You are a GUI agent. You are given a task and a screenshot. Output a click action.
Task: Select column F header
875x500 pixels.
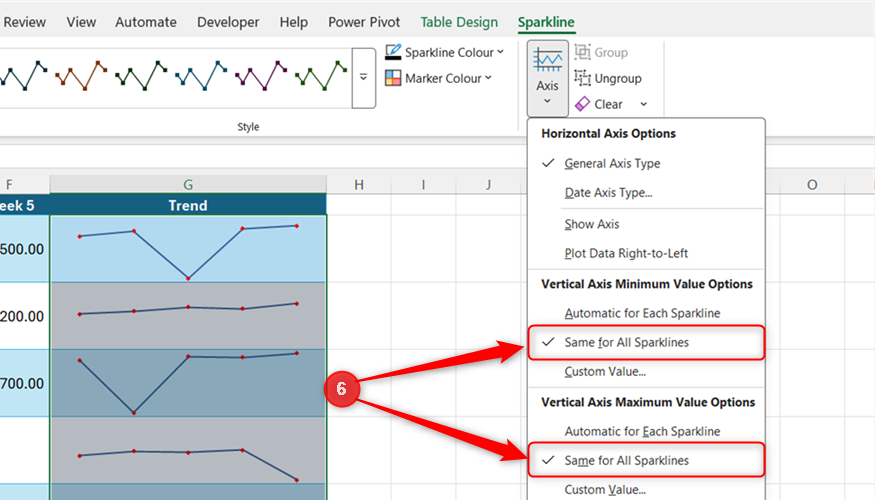pyautogui.click(x=25, y=184)
